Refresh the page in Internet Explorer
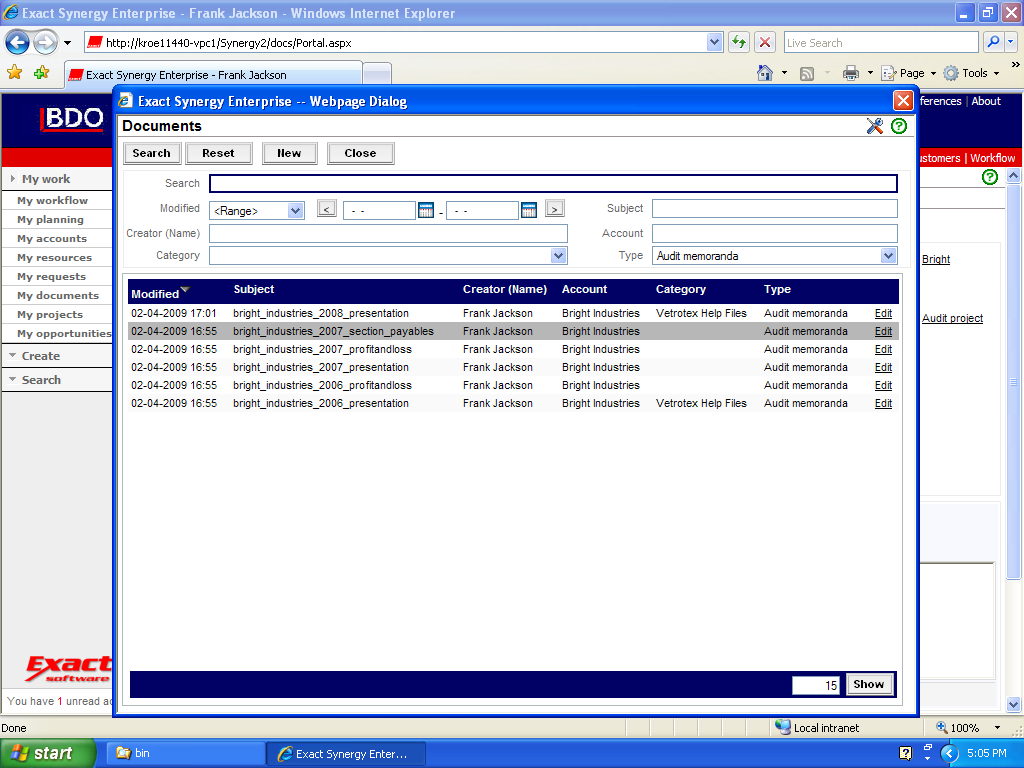Viewport: 1024px width, 768px height. tap(739, 42)
